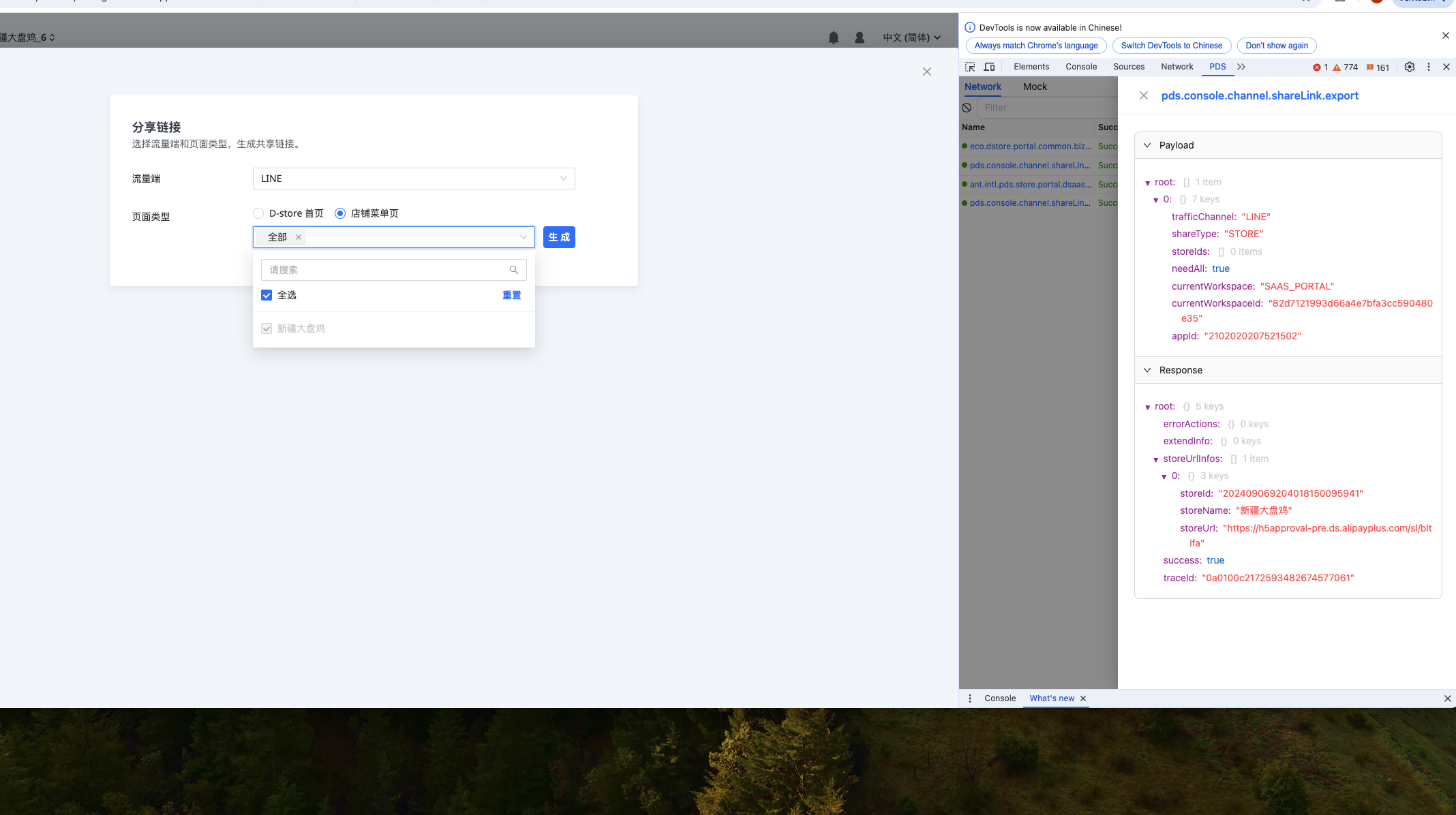
Task: Click the search magnifier in dropdown
Action: pyautogui.click(x=513, y=270)
